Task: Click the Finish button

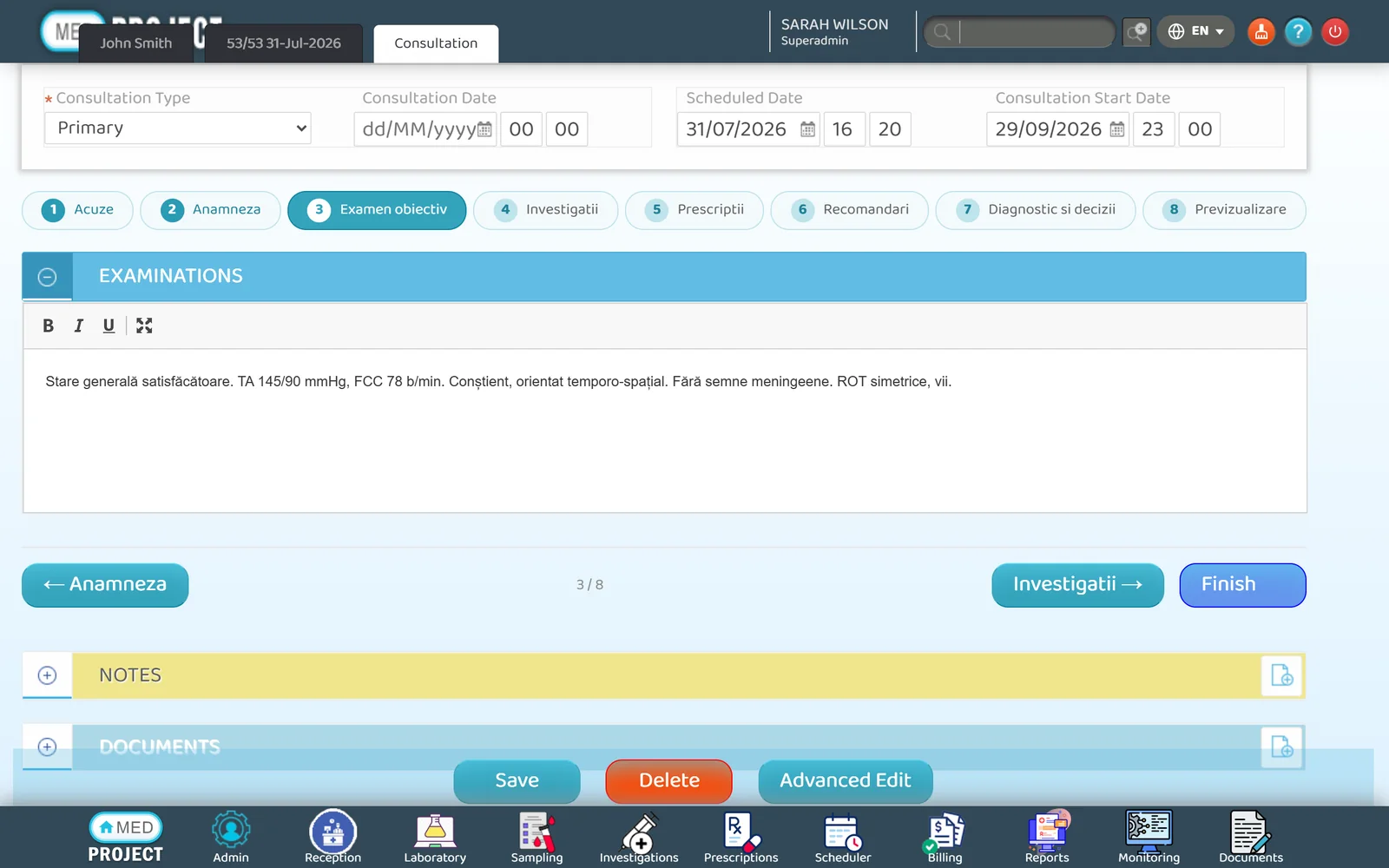Action: pos(1242,585)
